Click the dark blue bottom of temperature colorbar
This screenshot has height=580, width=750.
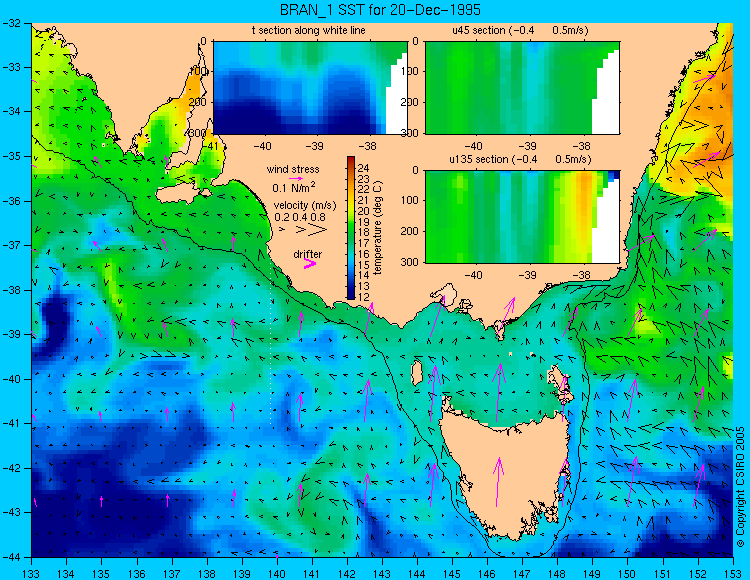(x=351, y=295)
